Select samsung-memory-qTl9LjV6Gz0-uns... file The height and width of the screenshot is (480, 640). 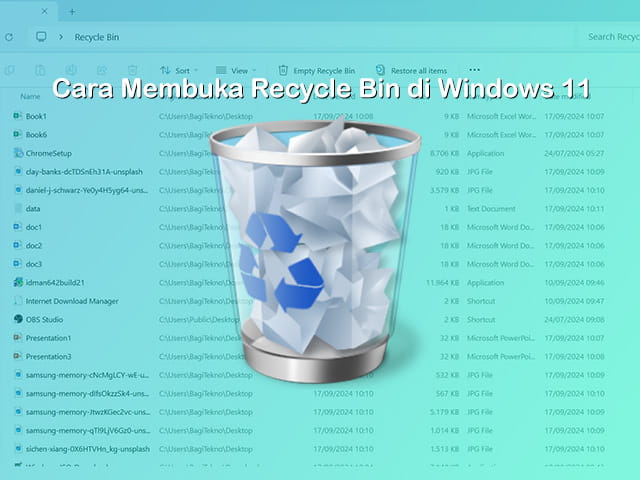(88, 430)
